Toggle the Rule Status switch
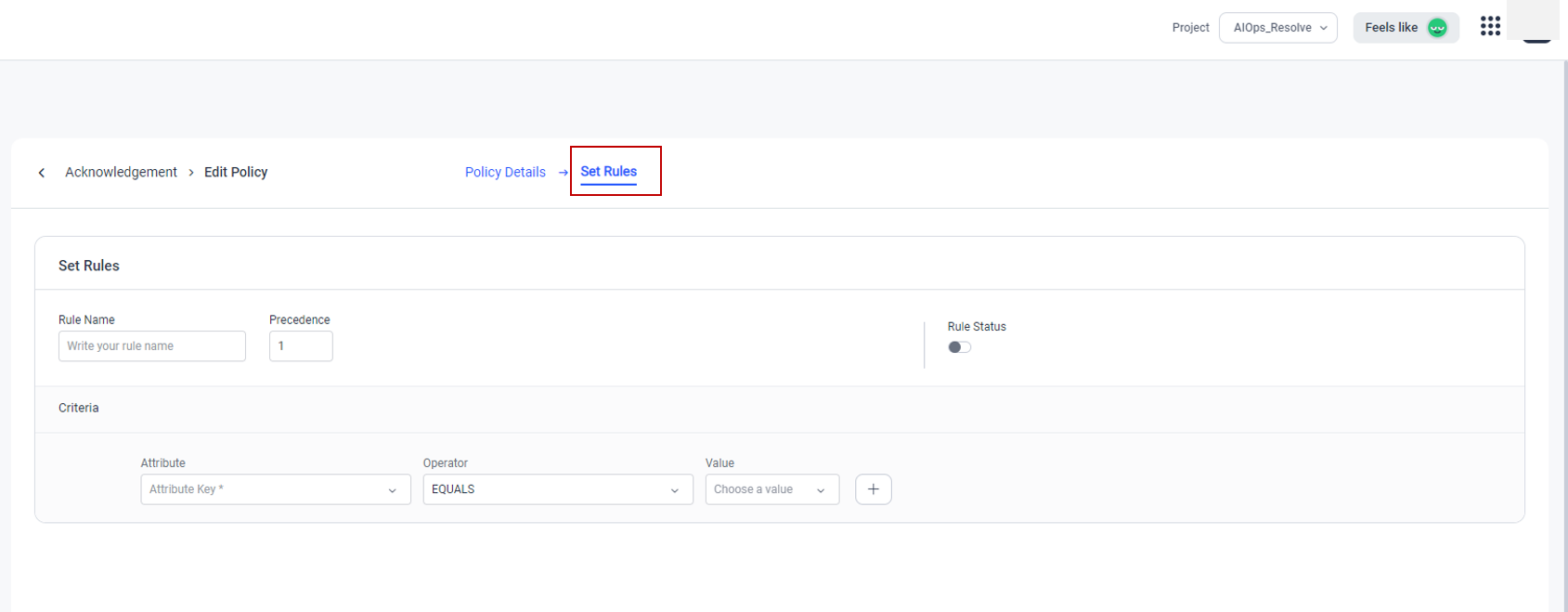 pyautogui.click(x=959, y=347)
